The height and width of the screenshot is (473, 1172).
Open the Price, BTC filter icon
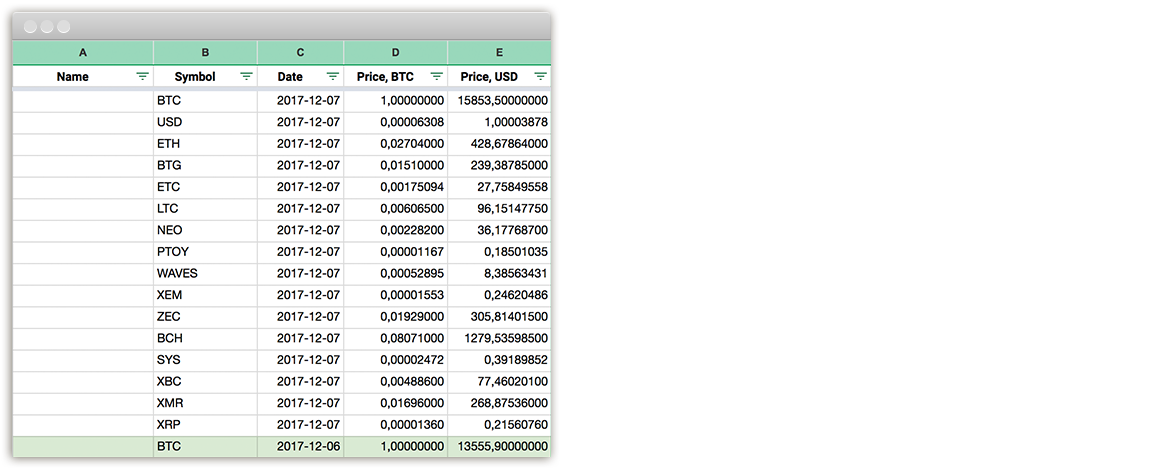[x=437, y=76]
